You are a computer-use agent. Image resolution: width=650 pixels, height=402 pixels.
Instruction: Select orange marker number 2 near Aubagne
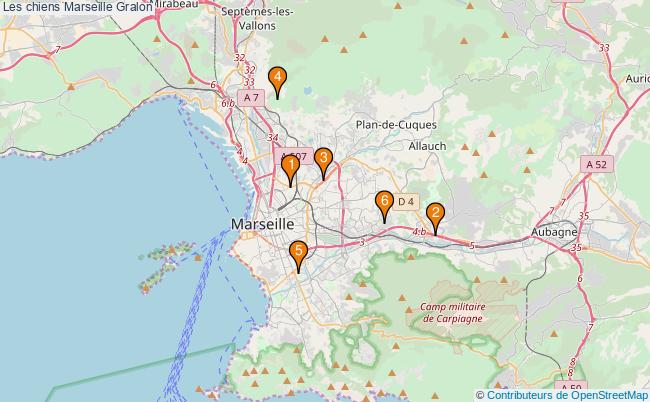point(435,214)
